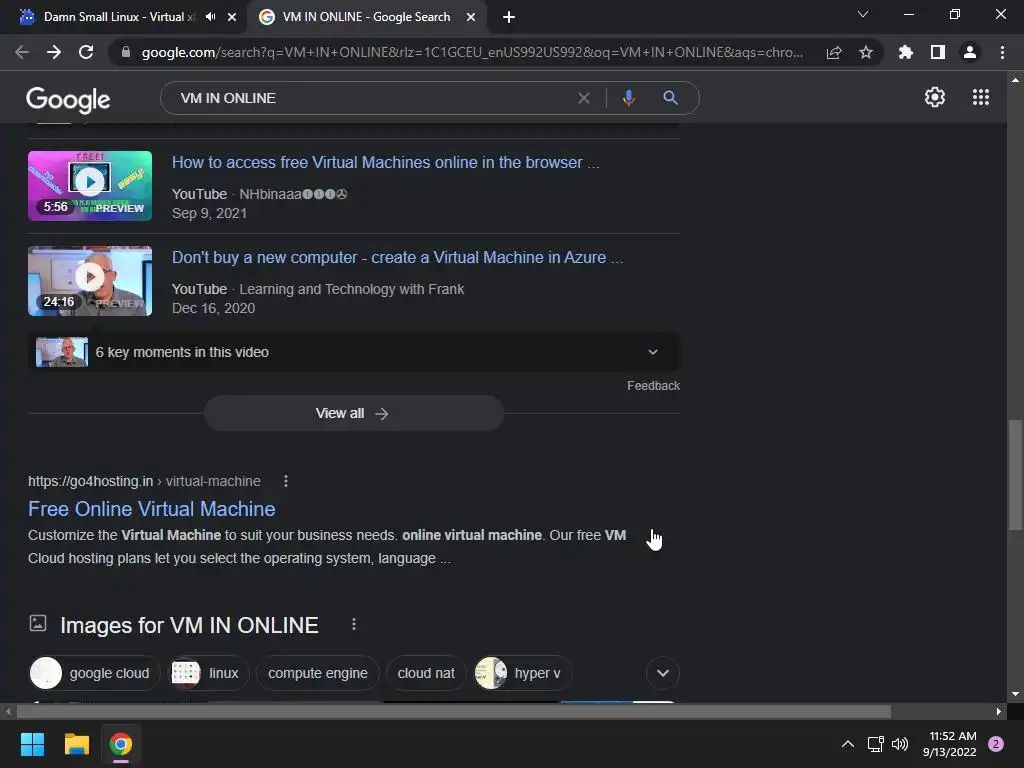The height and width of the screenshot is (768, 1024).
Task: Submit search with the magnifier icon
Action: (670, 98)
